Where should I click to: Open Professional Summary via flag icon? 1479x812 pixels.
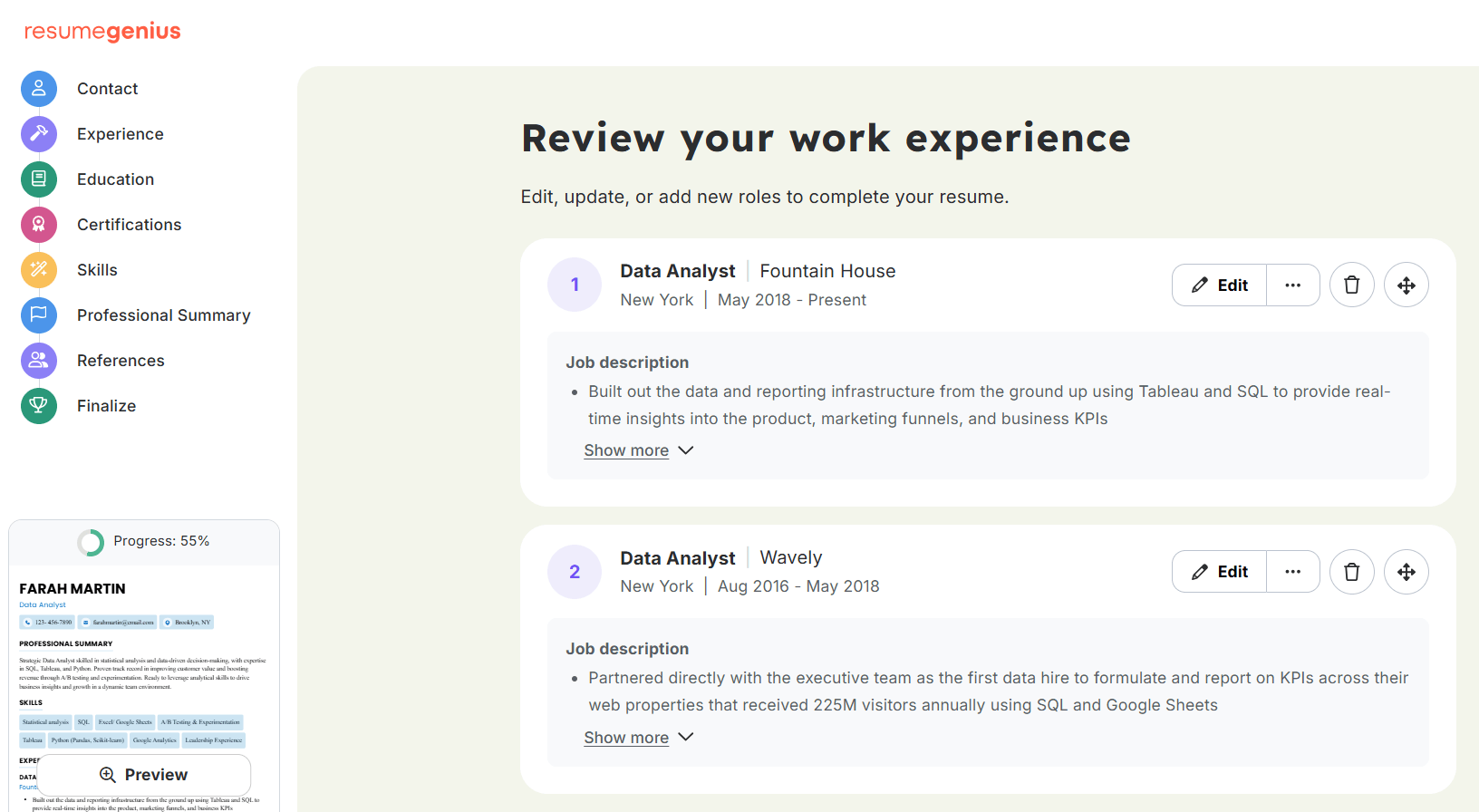[38, 314]
